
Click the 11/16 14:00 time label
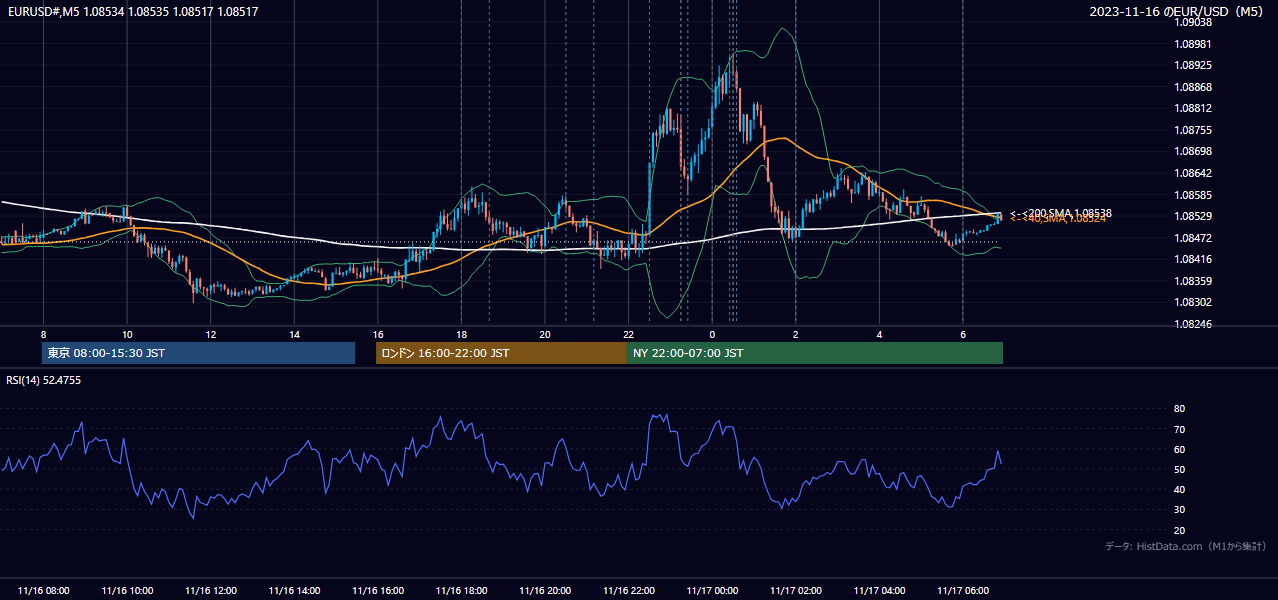coord(294,591)
